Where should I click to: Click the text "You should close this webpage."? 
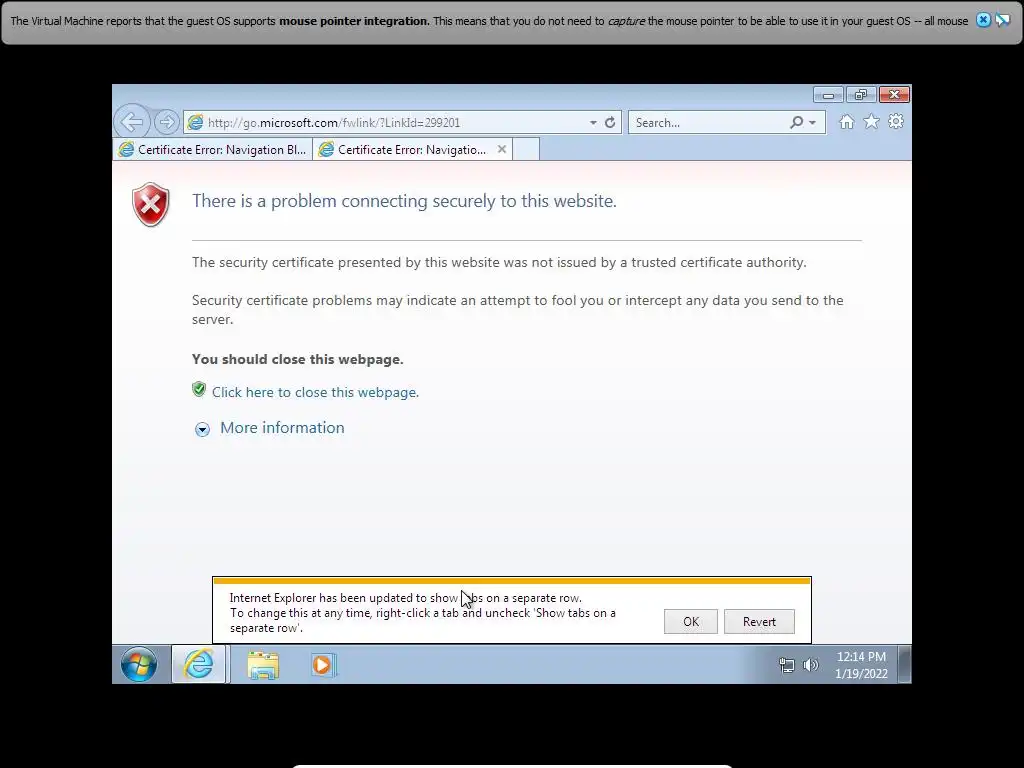coord(298,359)
